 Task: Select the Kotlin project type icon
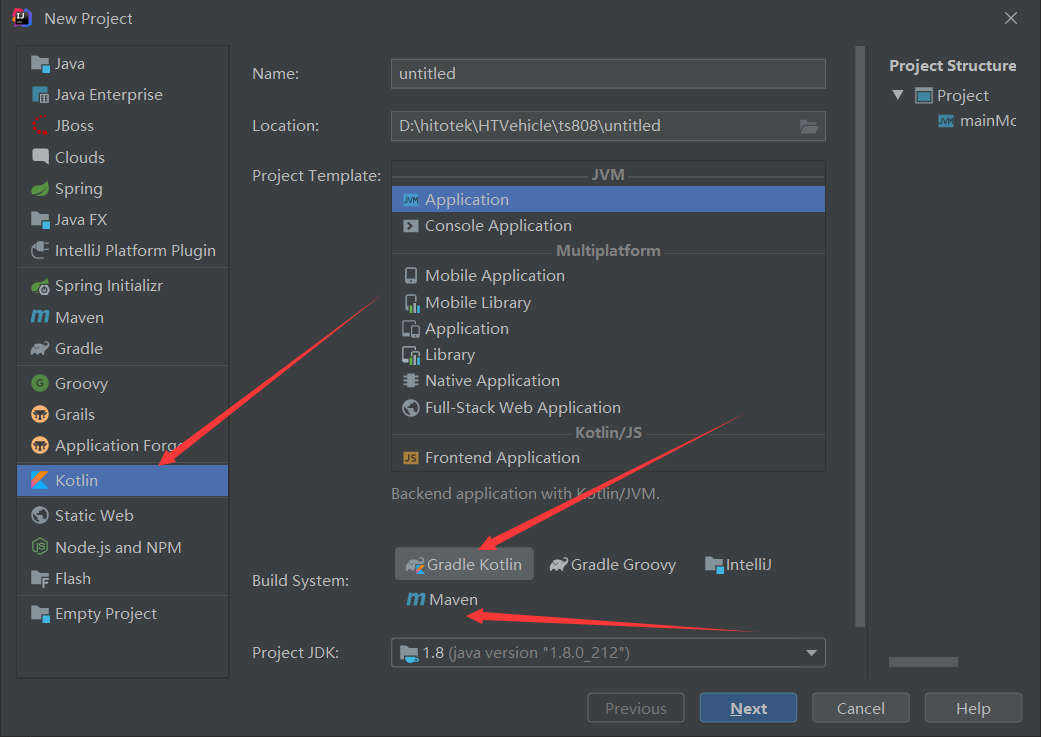click(x=40, y=481)
